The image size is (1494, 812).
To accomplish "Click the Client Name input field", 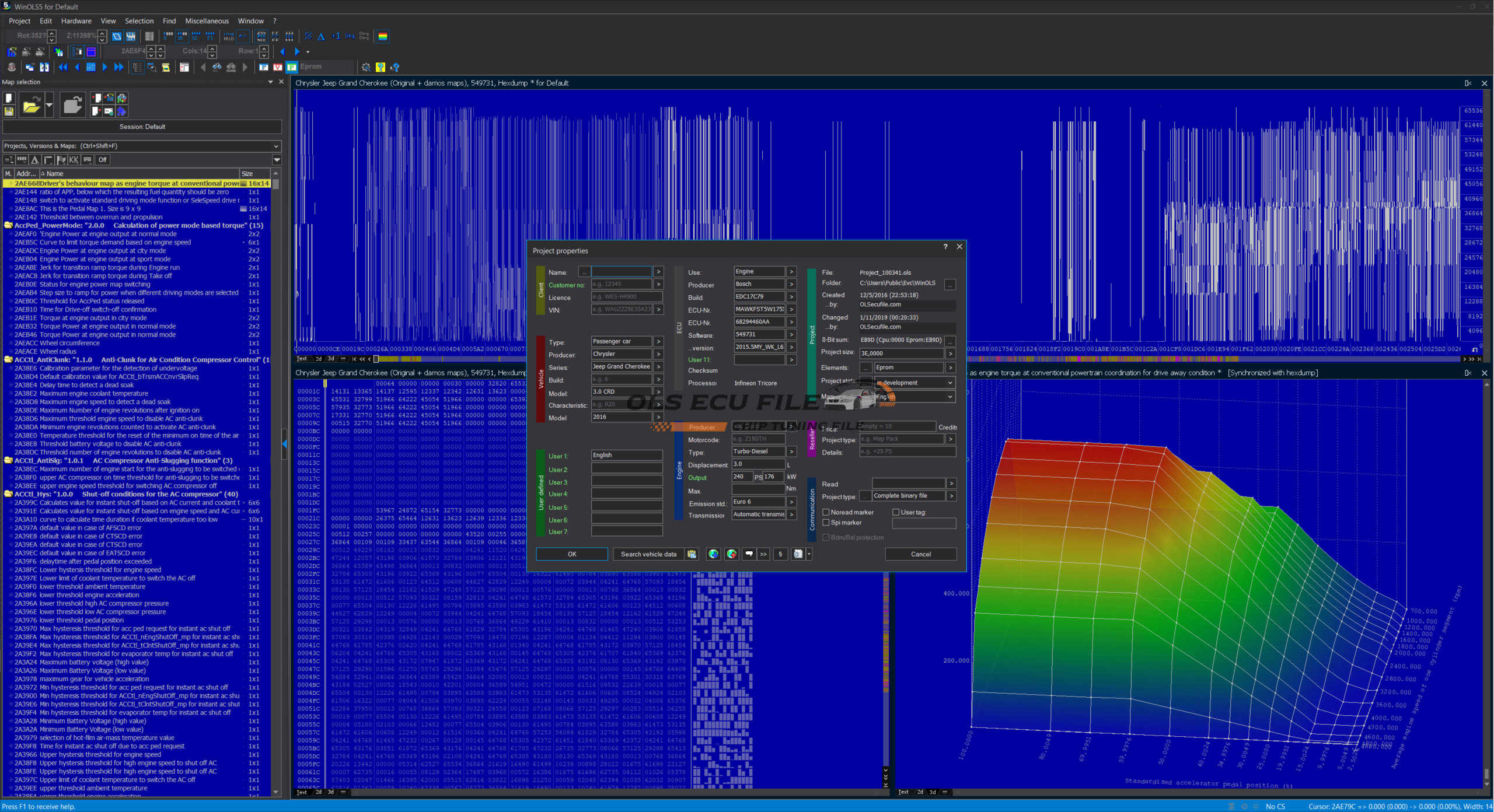I will pyautogui.click(x=621, y=272).
